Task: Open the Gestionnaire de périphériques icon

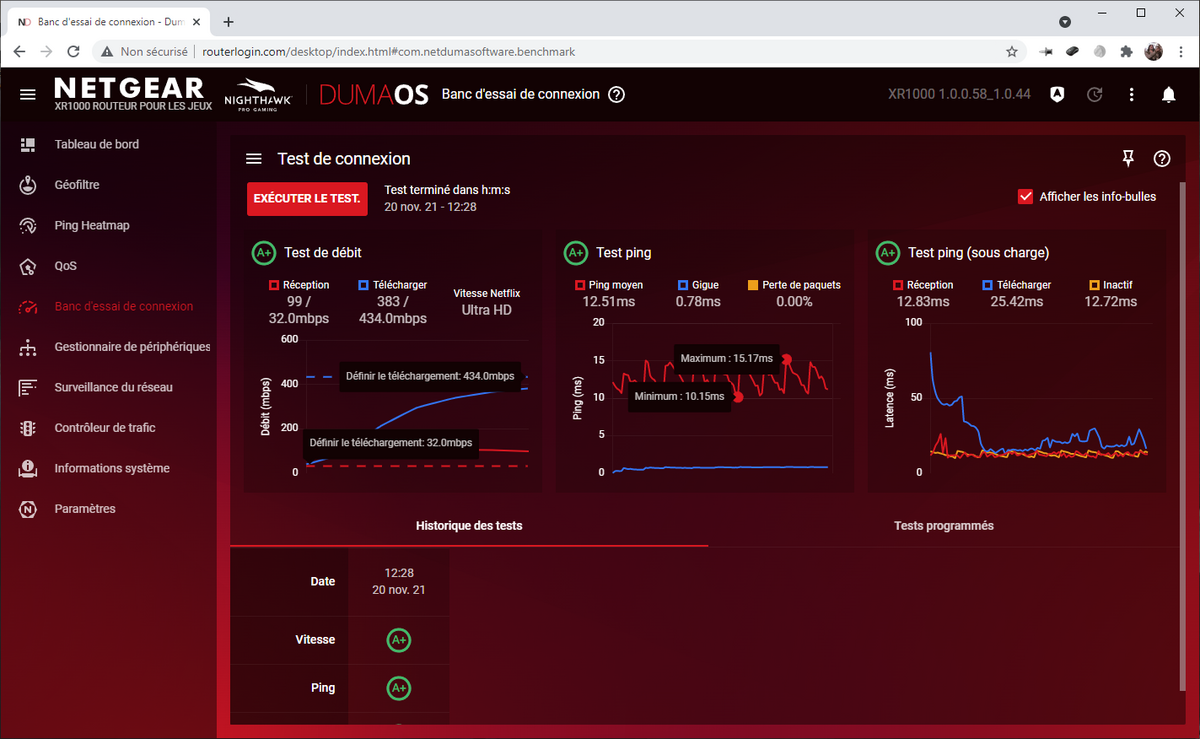Action: click(28, 347)
